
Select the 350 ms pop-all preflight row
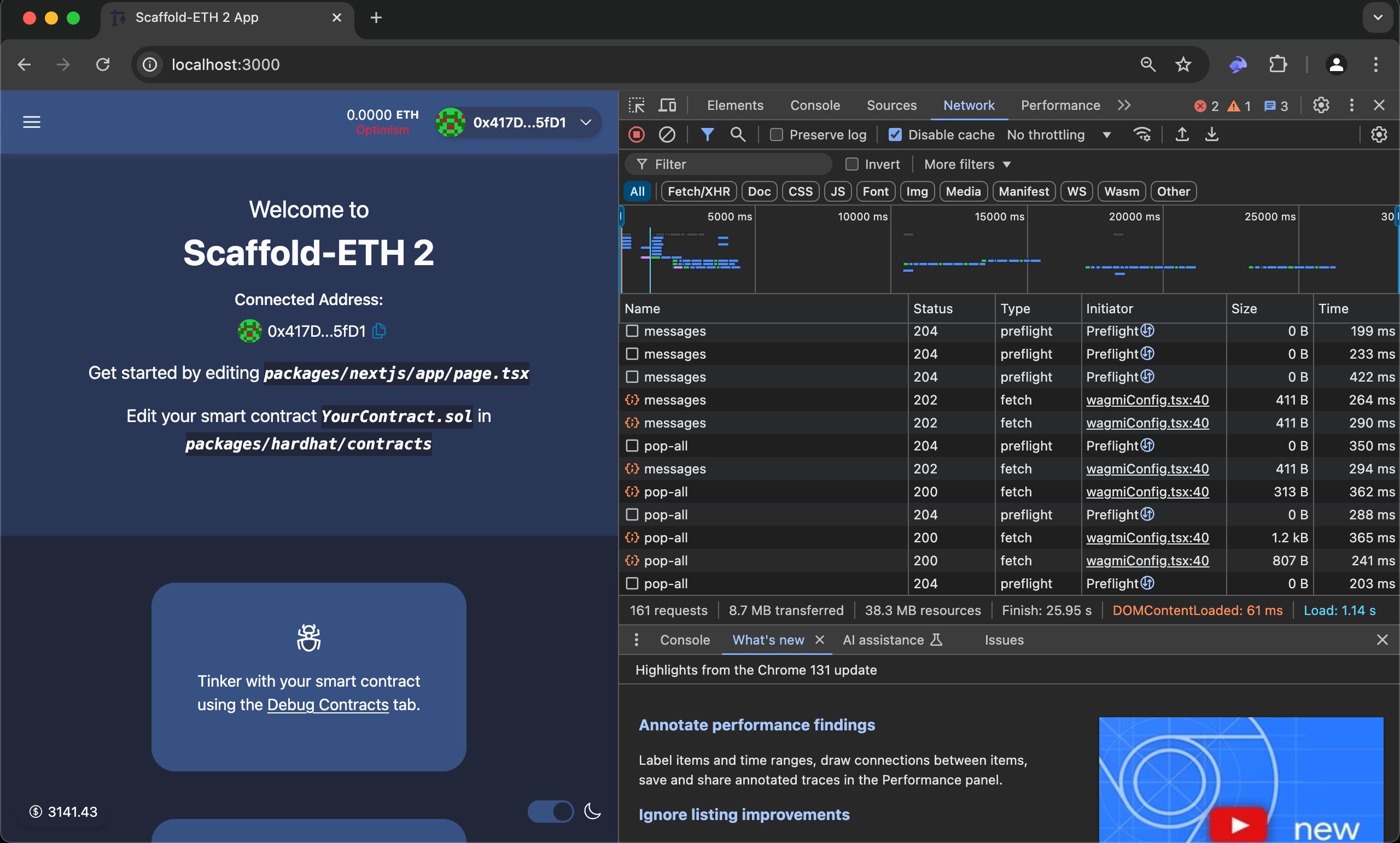[1009, 446]
